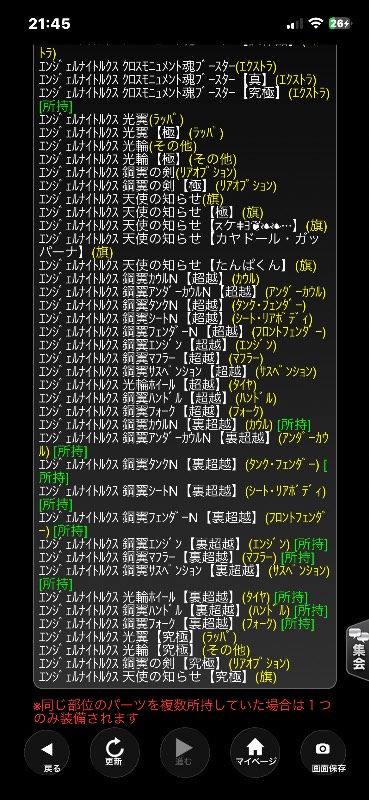This screenshot has height=800, width=369.
Task: Select 鋼翼エンジン【裏超越】 row
Action: pos(183,544)
